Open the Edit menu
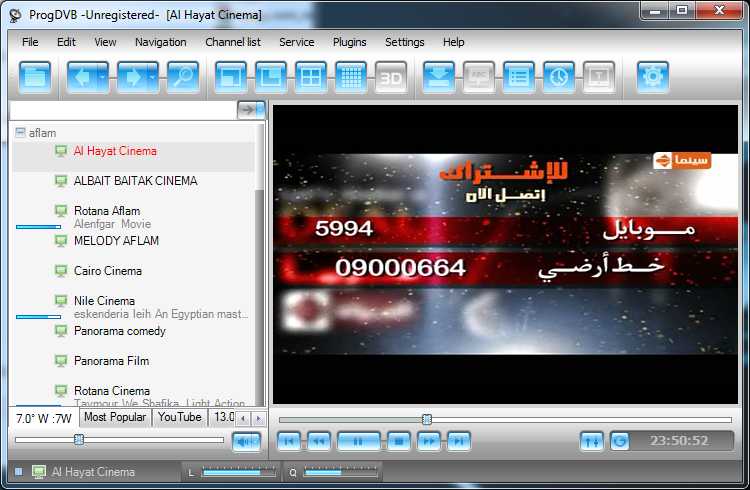The image size is (750, 490). tap(66, 42)
